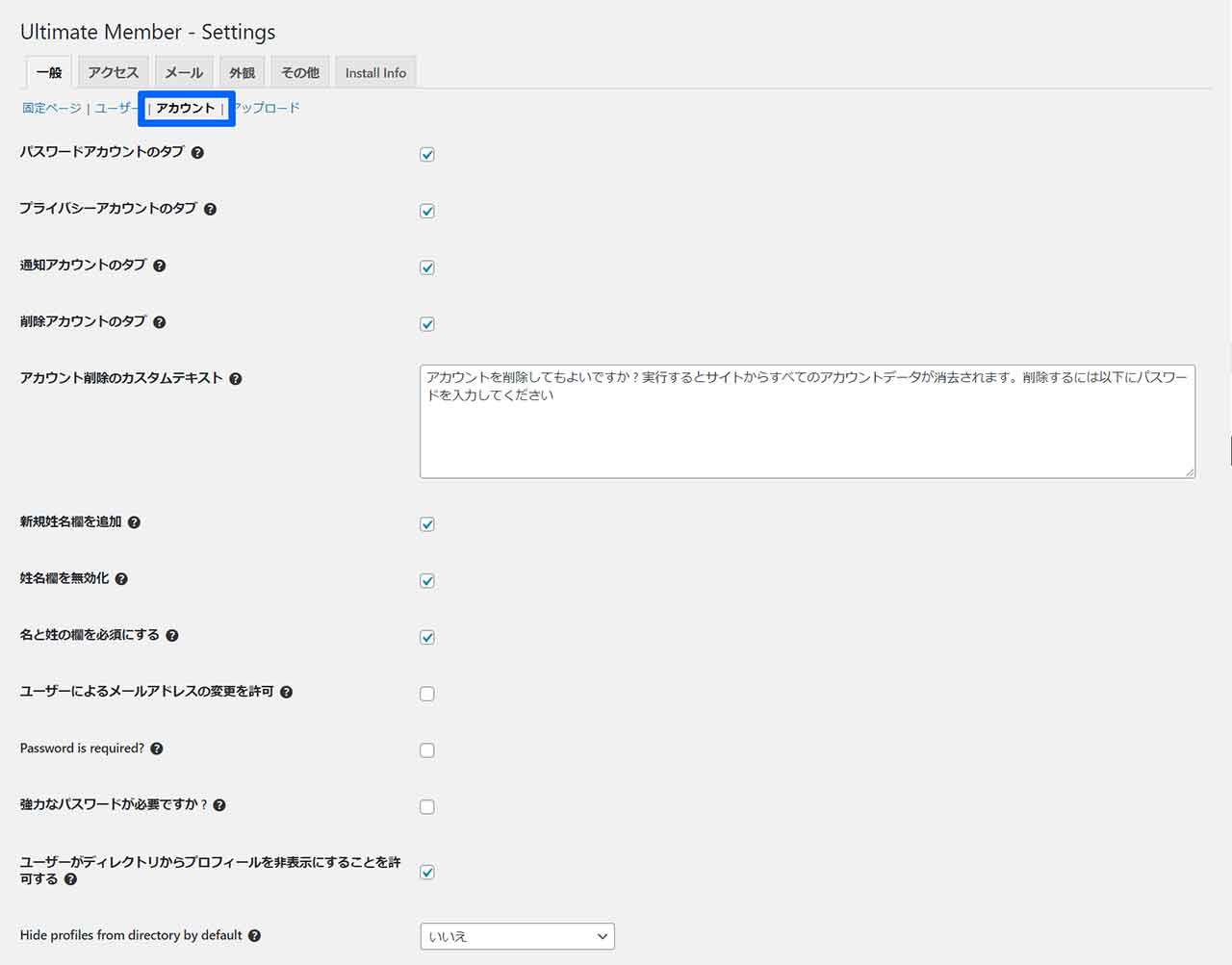Open help tooltip for プライバシーアカウントのタブ

point(210,210)
